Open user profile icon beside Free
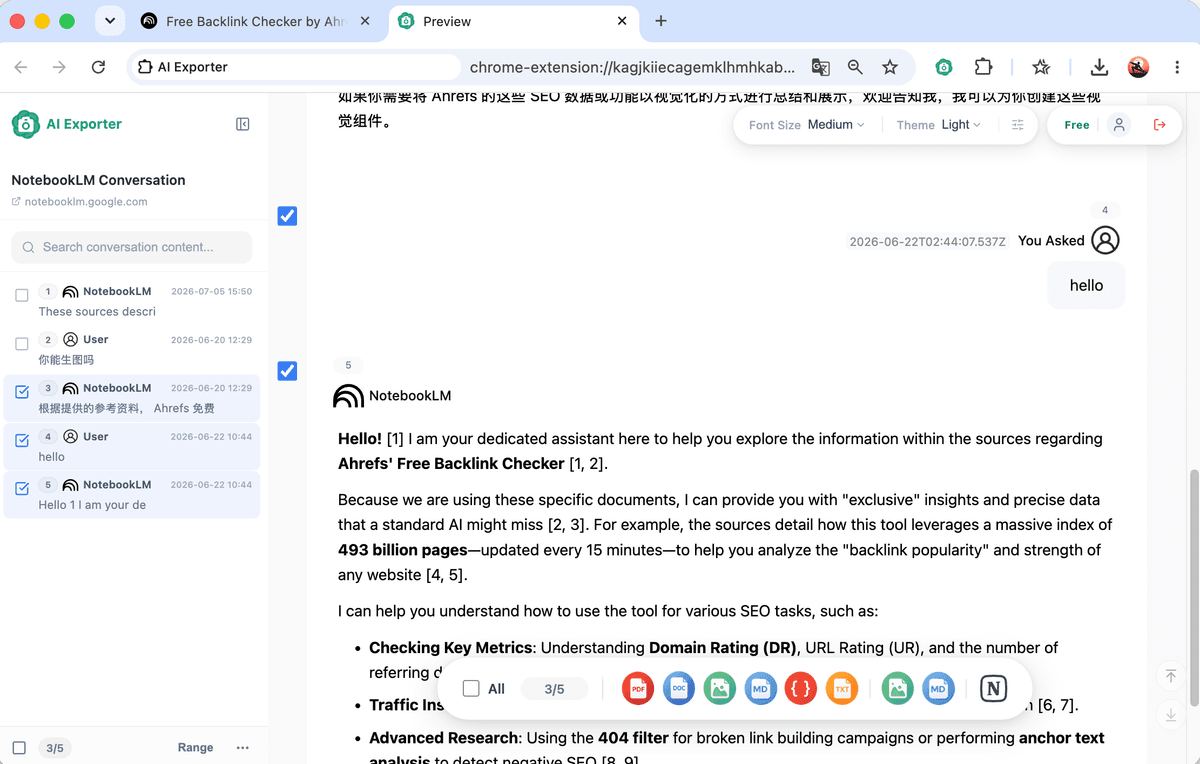Viewport: 1200px width, 764px height. click(1120, 125)
